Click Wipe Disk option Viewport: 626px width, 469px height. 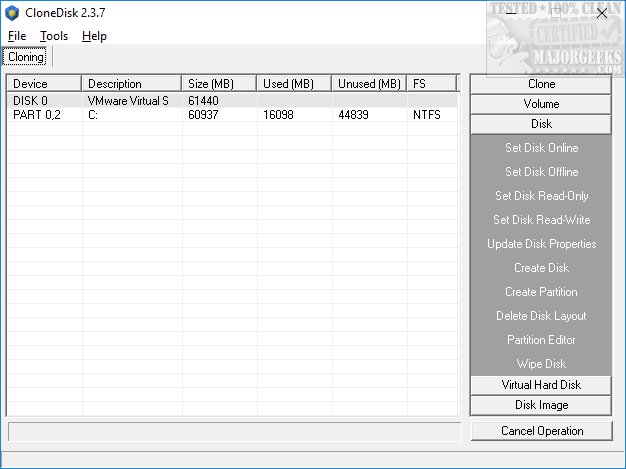point(541,364)
